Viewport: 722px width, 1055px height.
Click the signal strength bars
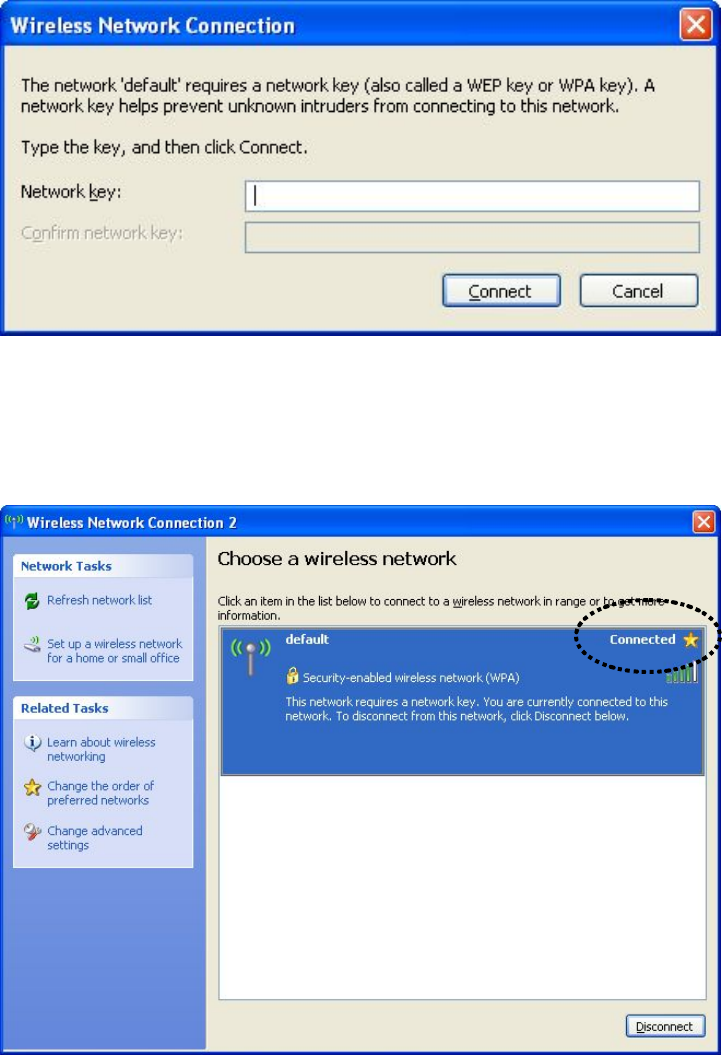[682, 673]
